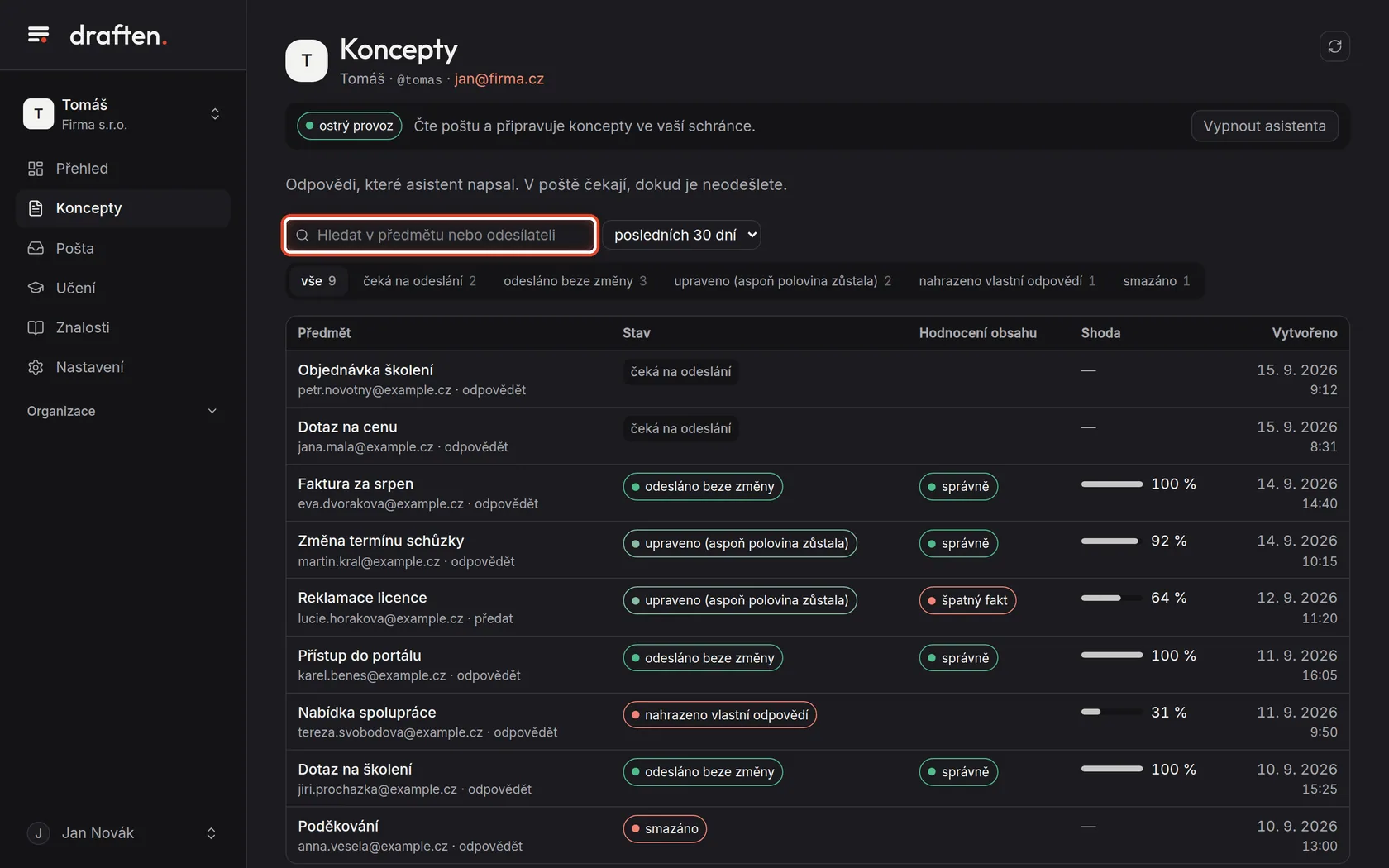Click the search field Hledat v předmětu
Screen dimensions: 1389x868
coord(440,235)
